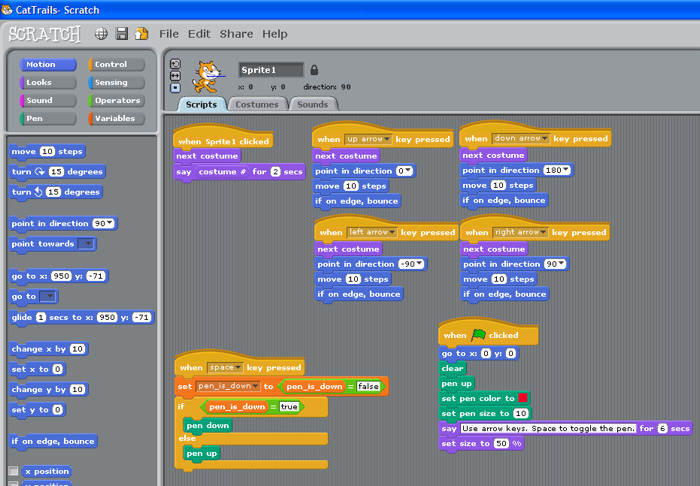Select the 'left-right flip' rotation style button
This screenshot has width=700, height=486.
[176, 75]
